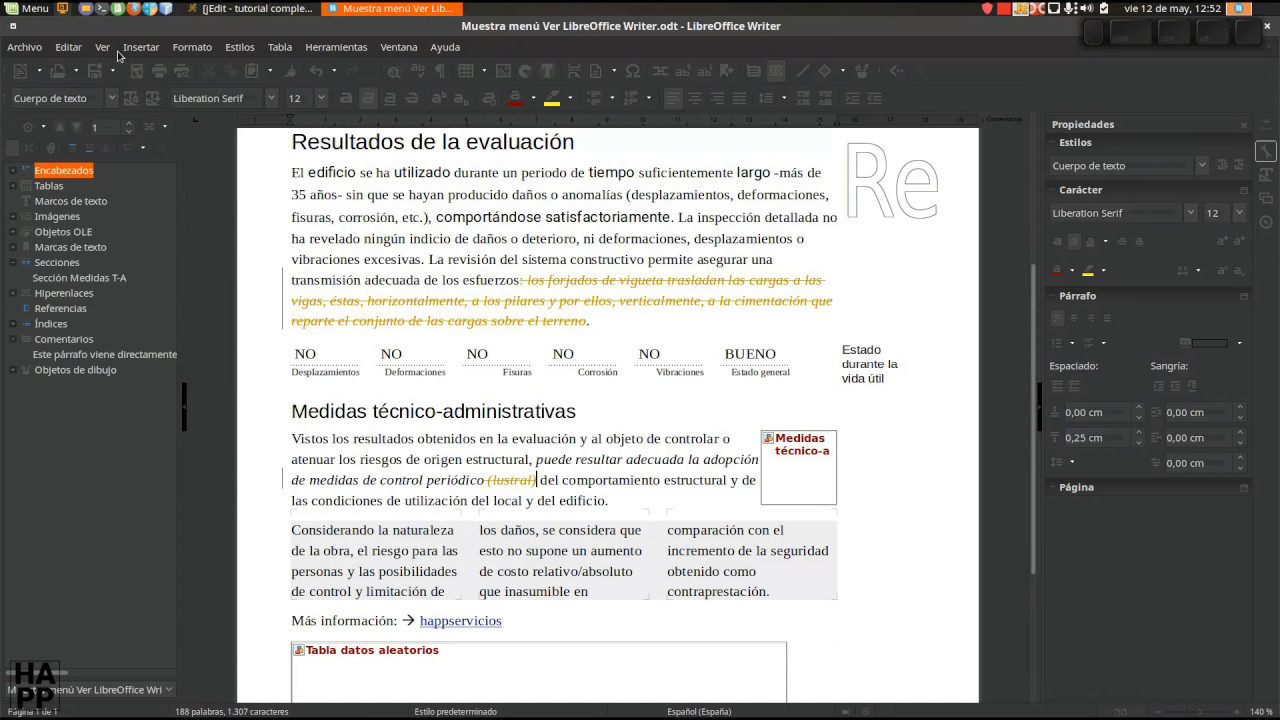The width and height of the screenshot is (1280, 720).
Task: Expand the Tablas node in Navigator
Action: 13,186
